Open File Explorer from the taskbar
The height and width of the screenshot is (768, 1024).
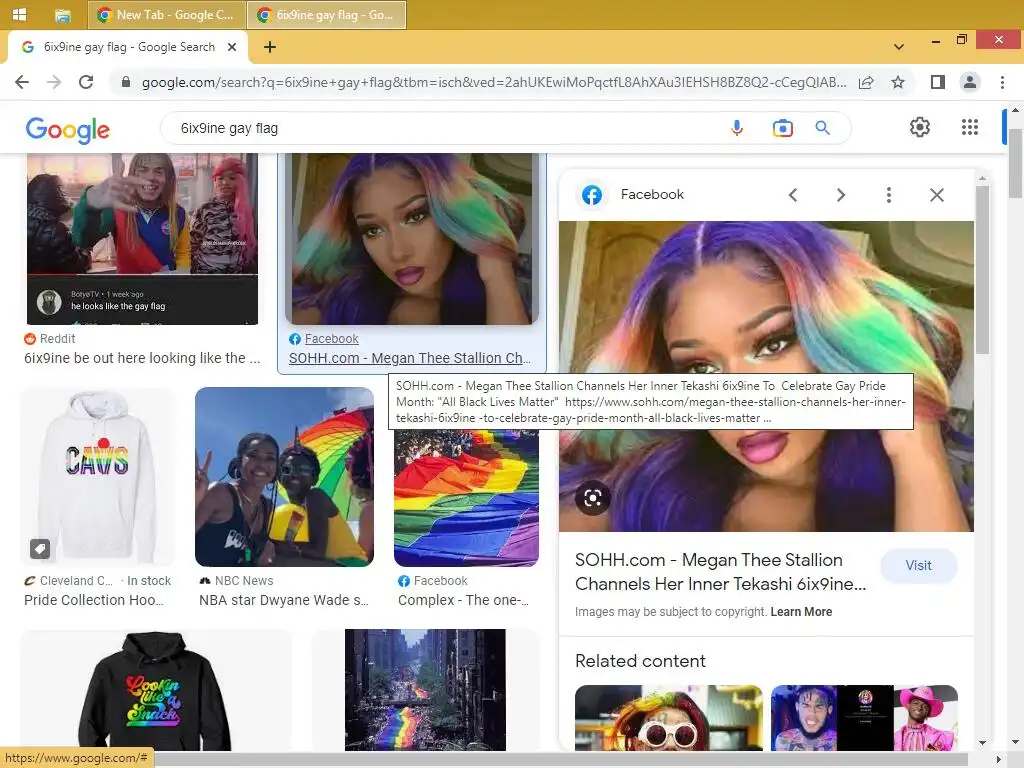point(63,15)
